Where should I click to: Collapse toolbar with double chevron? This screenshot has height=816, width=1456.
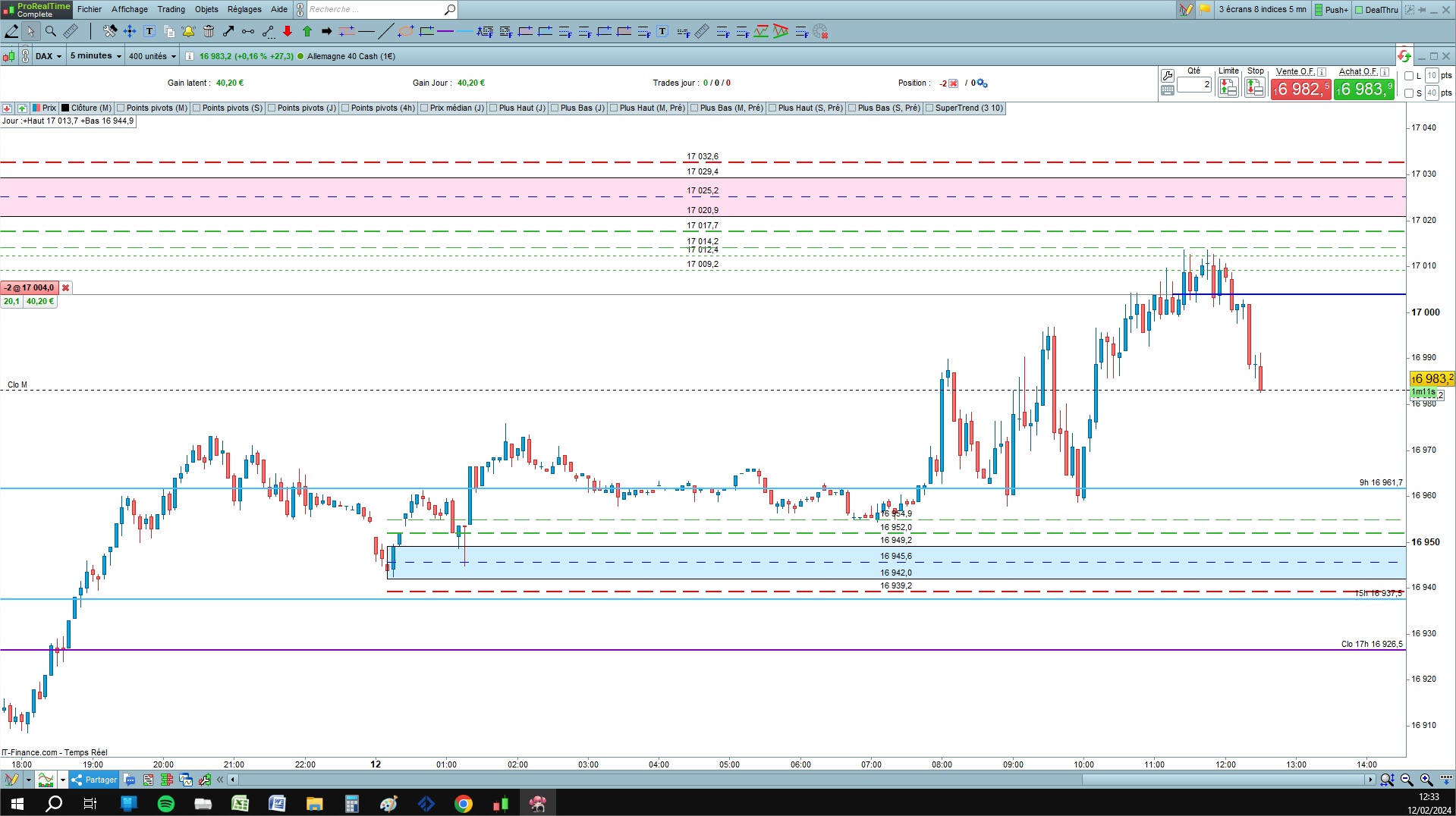(x=220, y=780)
